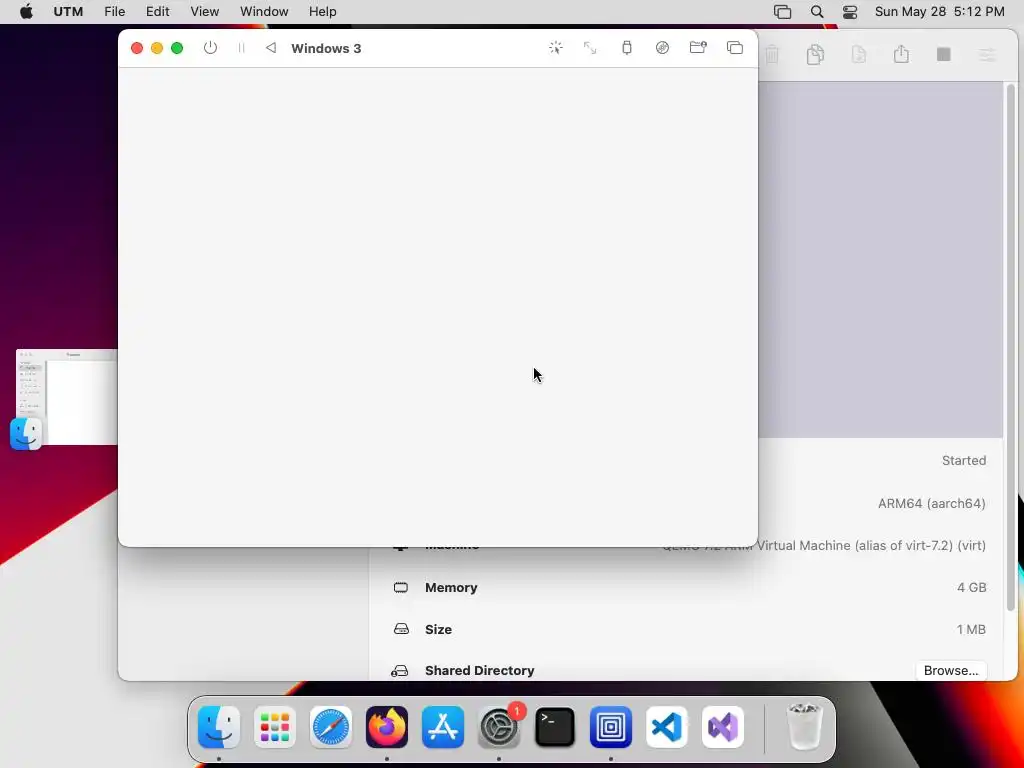This screenshot has height=768, width=1024.
Task: Click the Shared Directory label
Action: coord(479,671)
